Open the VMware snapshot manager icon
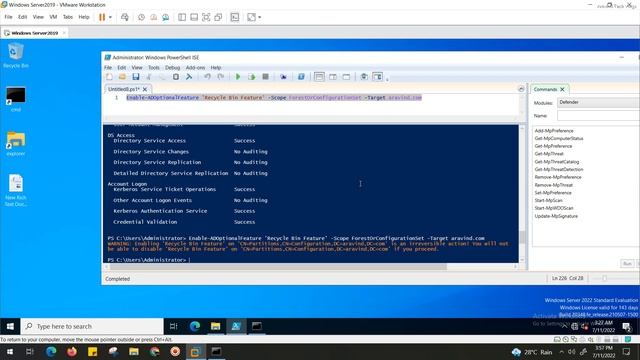Screen dimensions: 640x360 [166, 17]
